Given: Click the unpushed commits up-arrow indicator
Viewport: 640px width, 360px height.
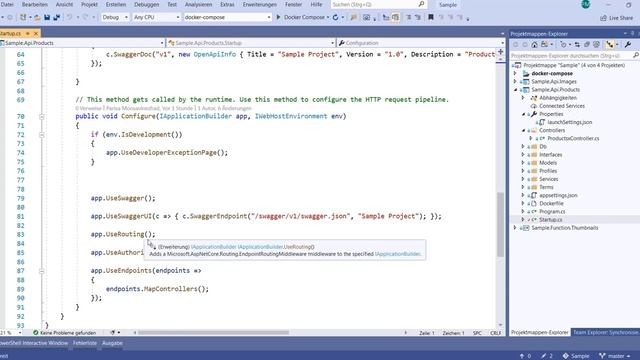Looking at the screenshot, I should pos(522,356).
